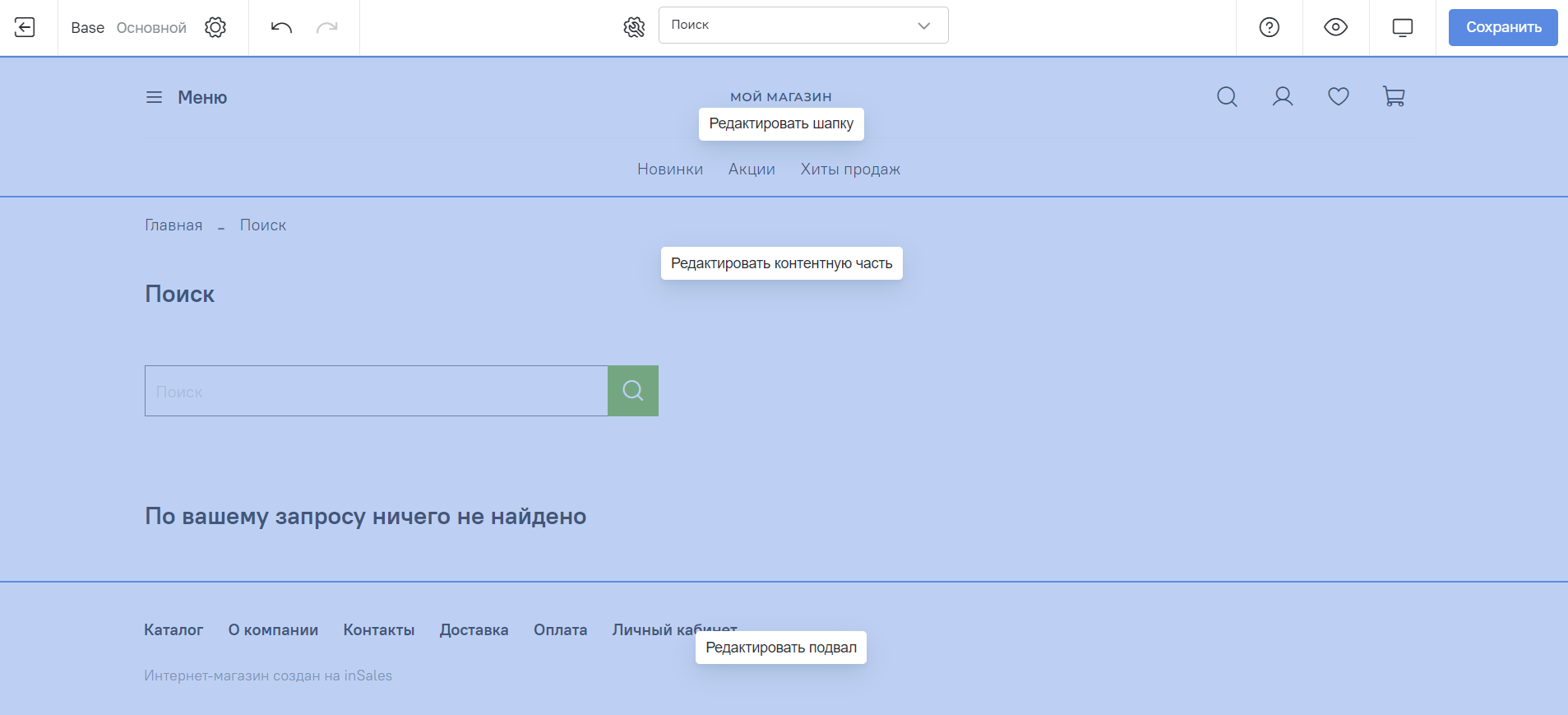Go to Главная breadcrumb link
This screenshot has width=1568, height=715.
pos(173,225)
